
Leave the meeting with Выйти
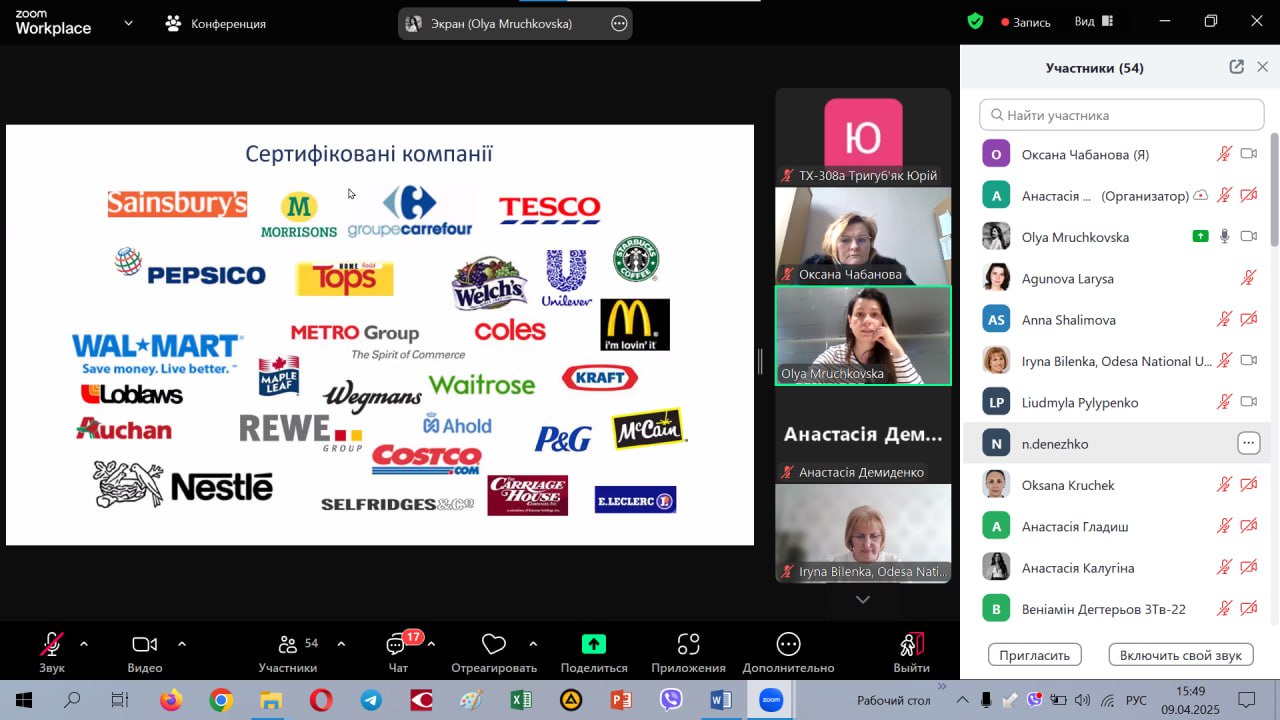(x=911, y=652)
